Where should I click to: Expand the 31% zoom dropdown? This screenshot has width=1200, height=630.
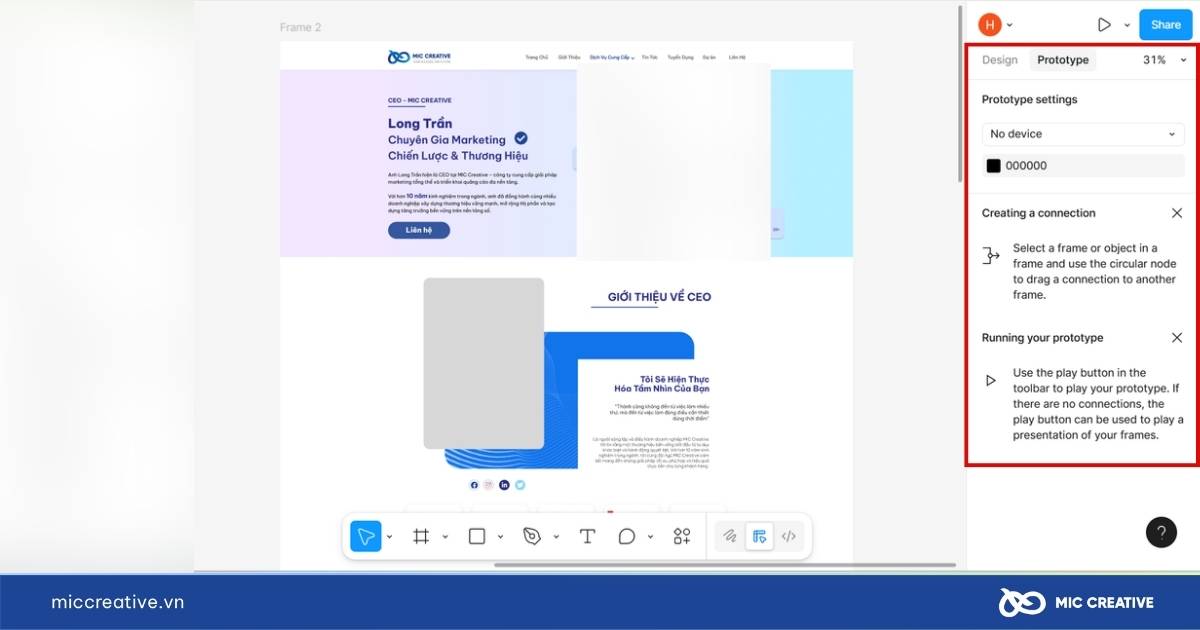(x=1165, y=60)
